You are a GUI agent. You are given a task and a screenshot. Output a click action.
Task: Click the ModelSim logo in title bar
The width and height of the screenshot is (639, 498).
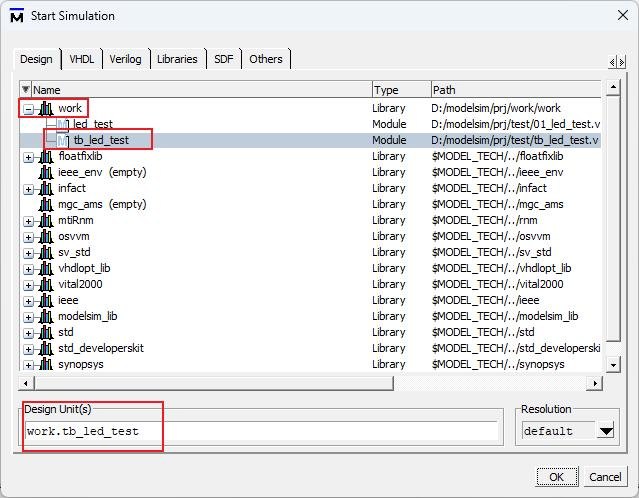[x=17, y=16]
